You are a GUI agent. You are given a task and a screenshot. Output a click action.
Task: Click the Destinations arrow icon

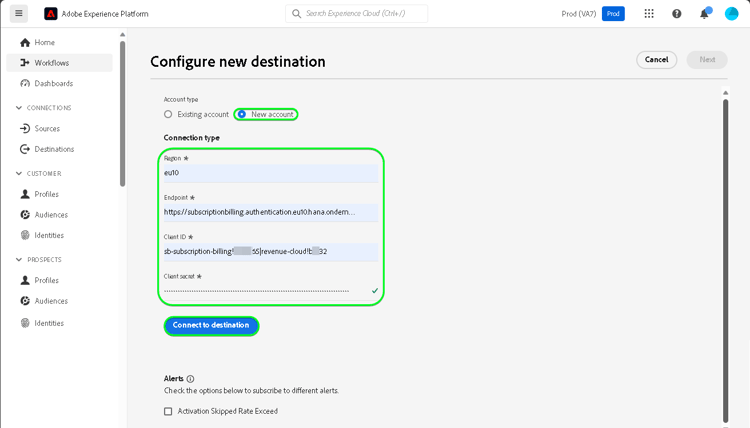pos(25,149)
